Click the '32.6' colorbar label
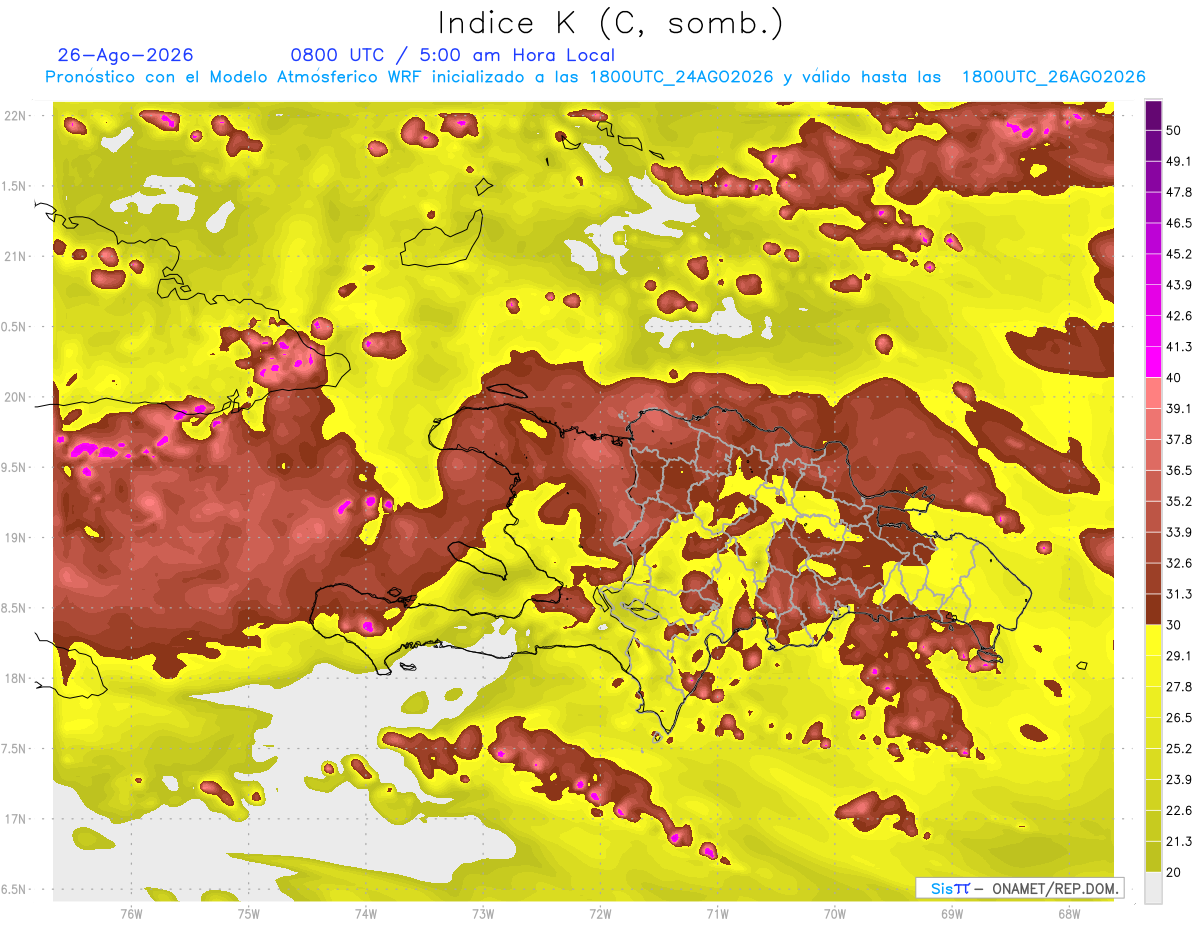Image resolution: width=1200 pixels, height=927 pixels. (x=1179, y=563)
